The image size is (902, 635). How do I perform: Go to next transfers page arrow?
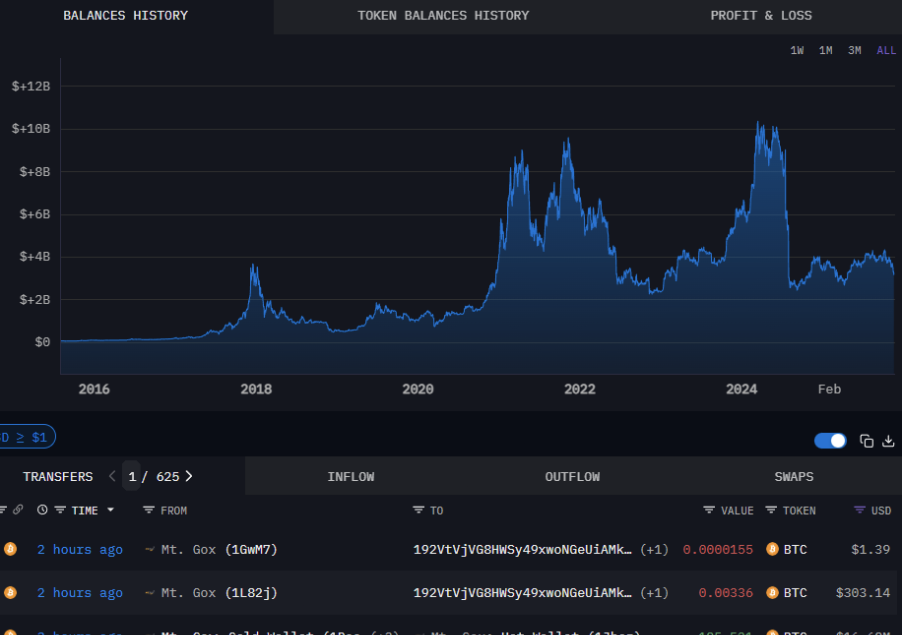[189, 476]
